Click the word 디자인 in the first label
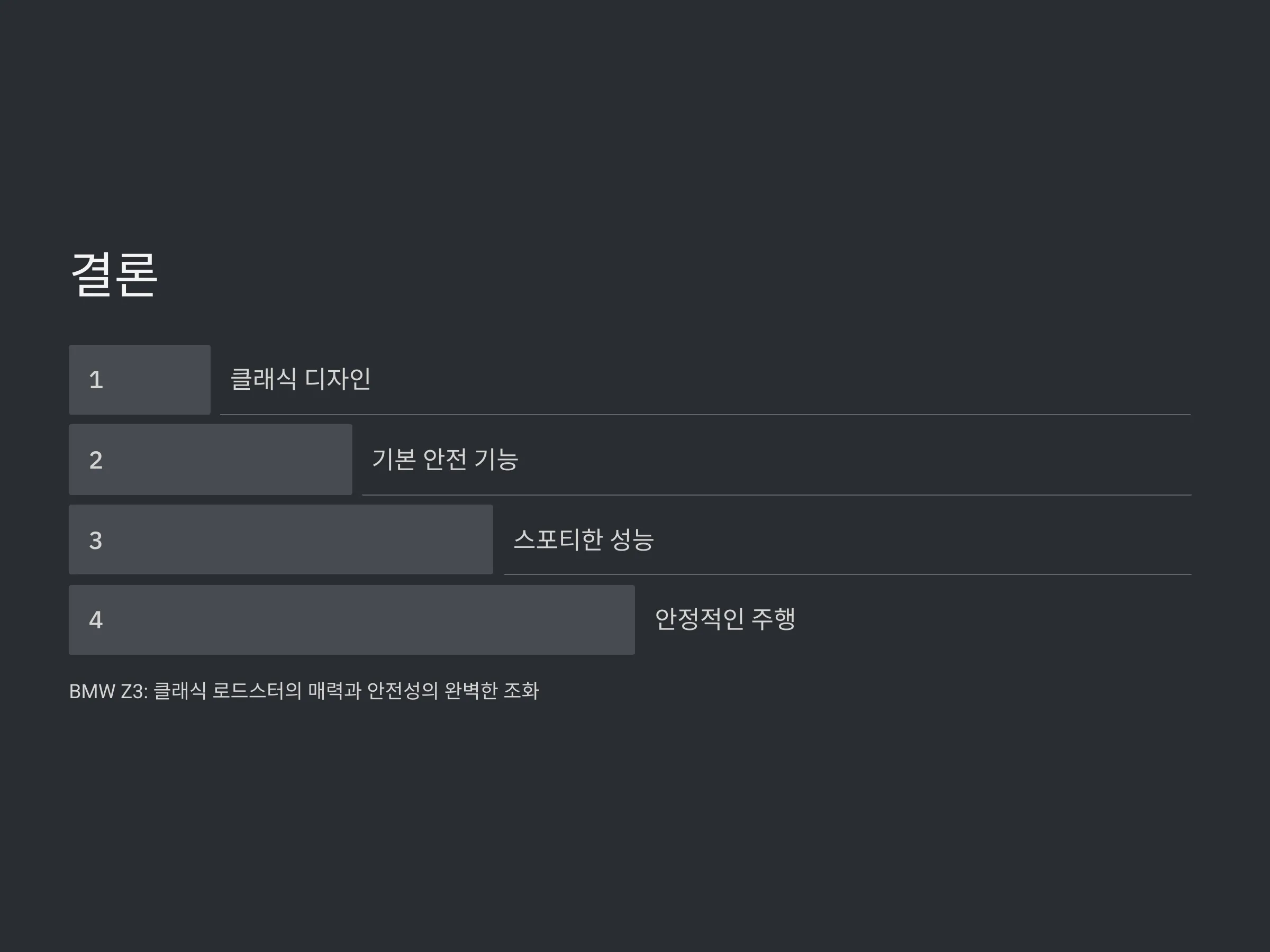The width and height of the screenshot is (1270, 952). pos(338,379)
